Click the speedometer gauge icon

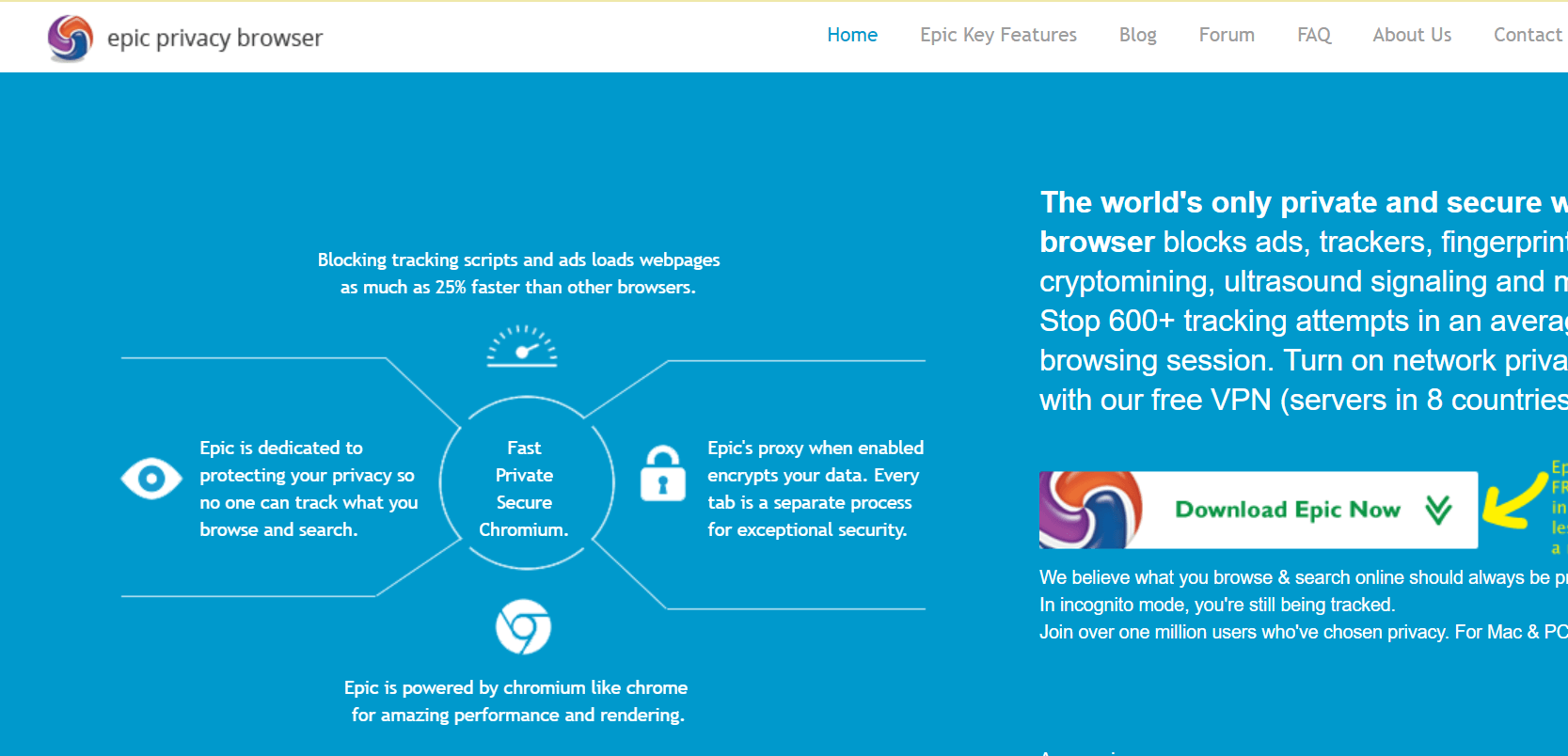click(x=522, y=346)
